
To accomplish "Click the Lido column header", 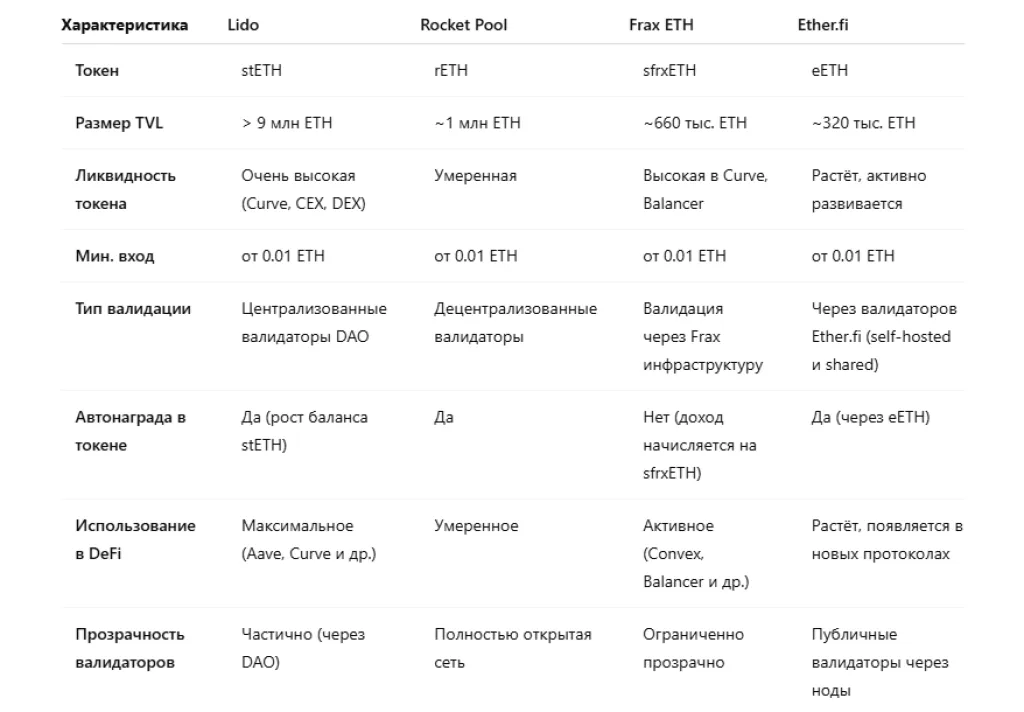I will [244, 25].
